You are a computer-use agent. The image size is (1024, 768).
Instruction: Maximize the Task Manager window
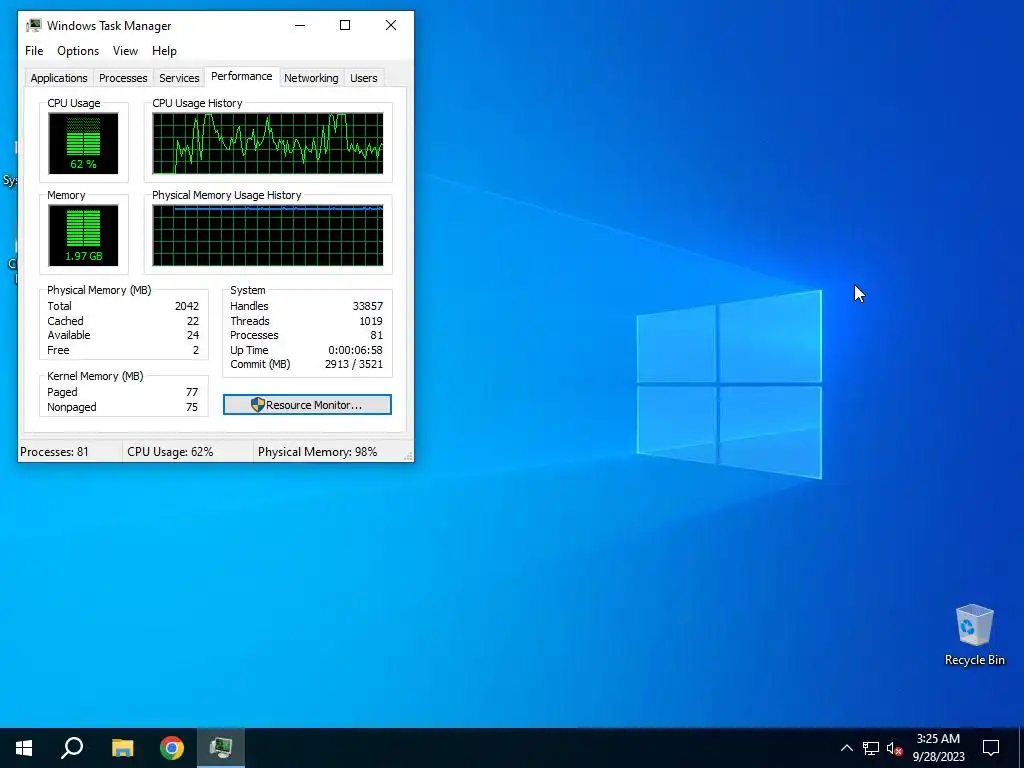pos(345,25)
